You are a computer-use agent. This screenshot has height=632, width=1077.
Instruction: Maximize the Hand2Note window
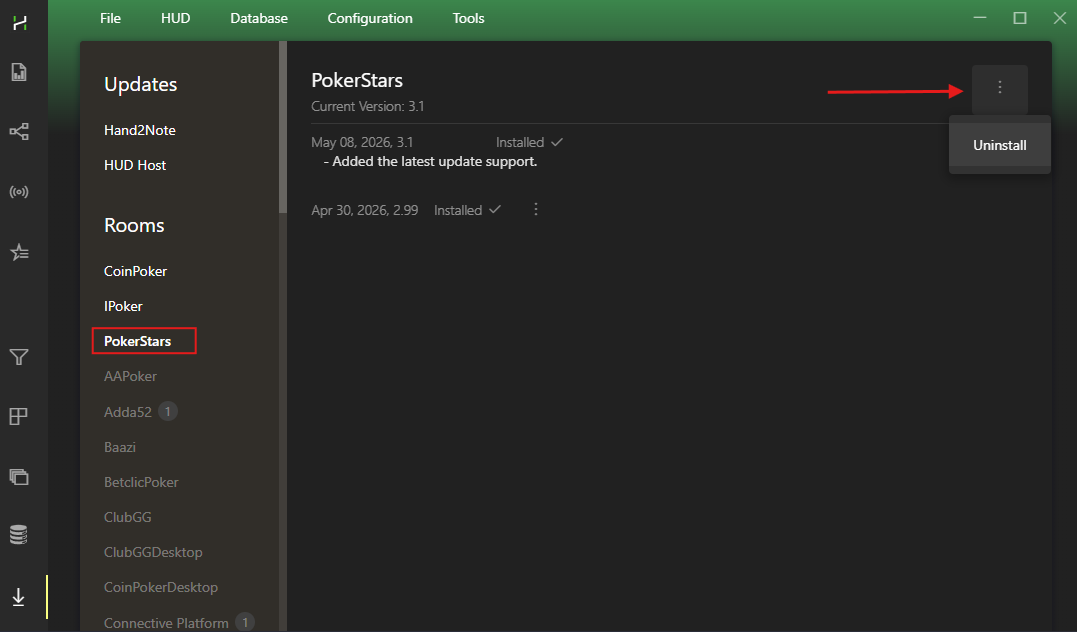coord(1020,18)
